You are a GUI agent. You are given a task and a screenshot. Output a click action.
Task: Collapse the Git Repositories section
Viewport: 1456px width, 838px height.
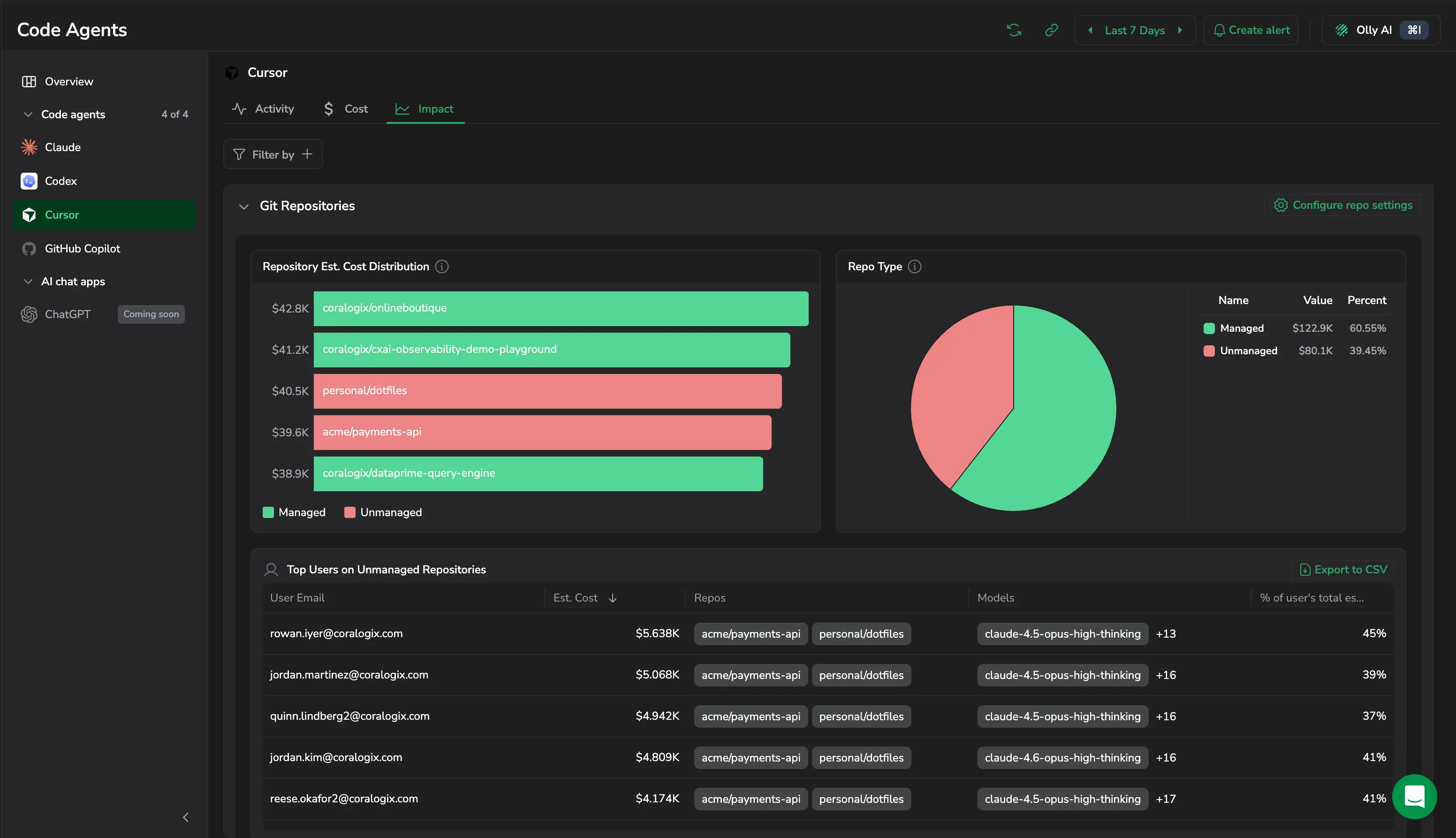coord(244,206)
